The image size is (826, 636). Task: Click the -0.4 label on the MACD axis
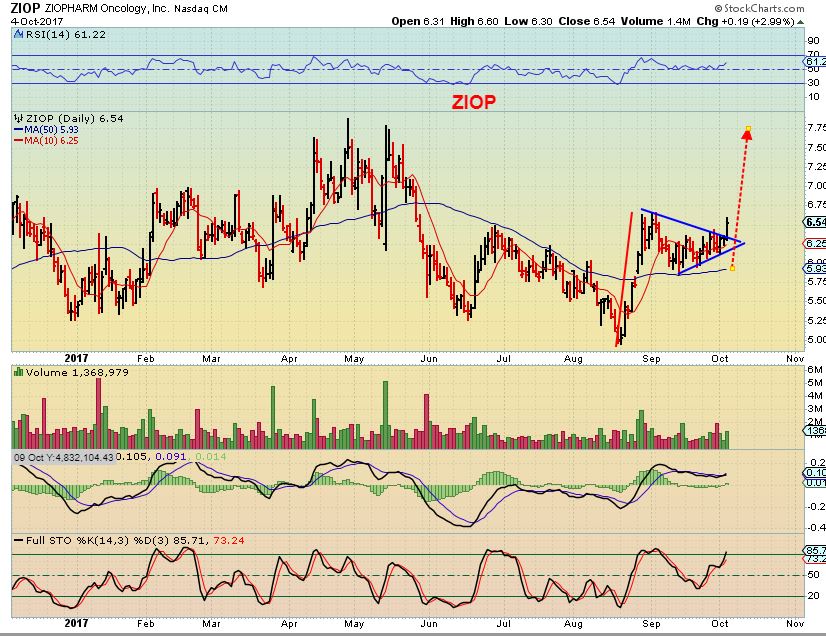[x=817, y=527]
